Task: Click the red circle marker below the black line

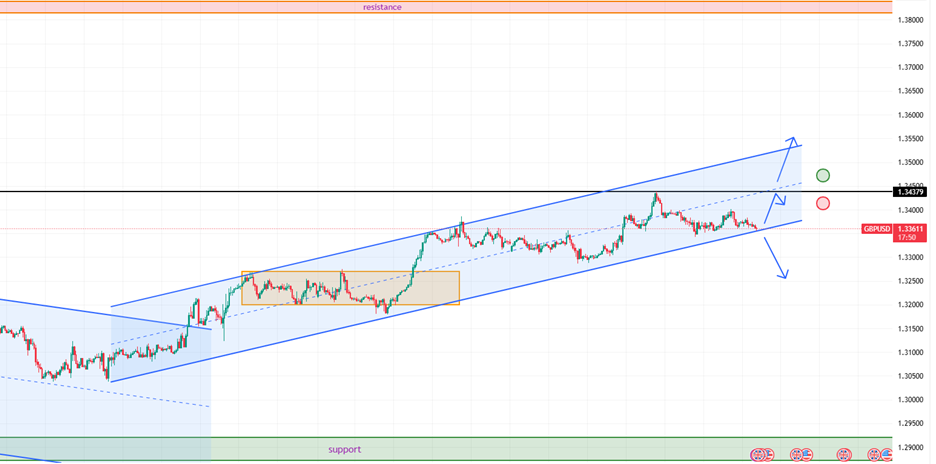Action: click(822, 204)
